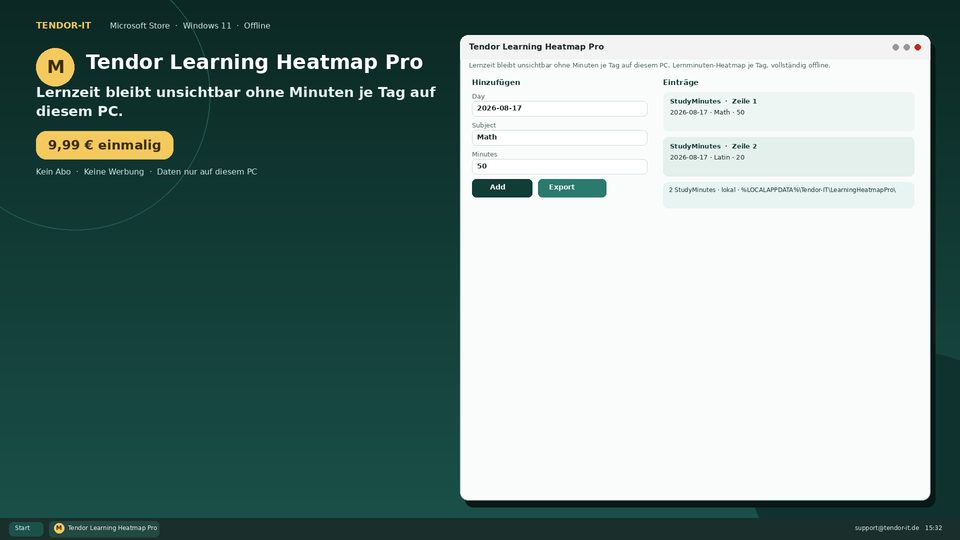Click the yellow M app logo
The height and width of the screenshot is (540, 960).
[55, 67]
